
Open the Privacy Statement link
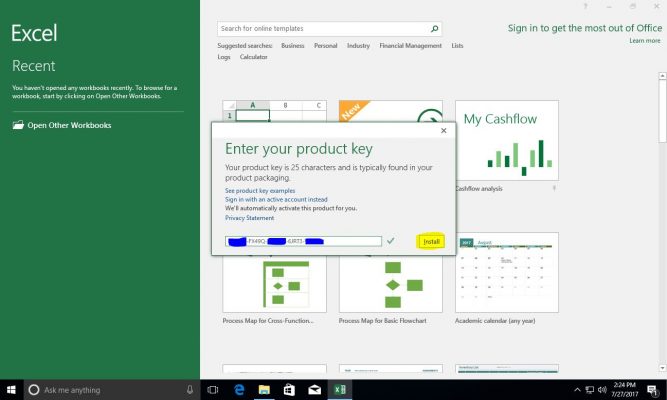(x=249, y=218)
